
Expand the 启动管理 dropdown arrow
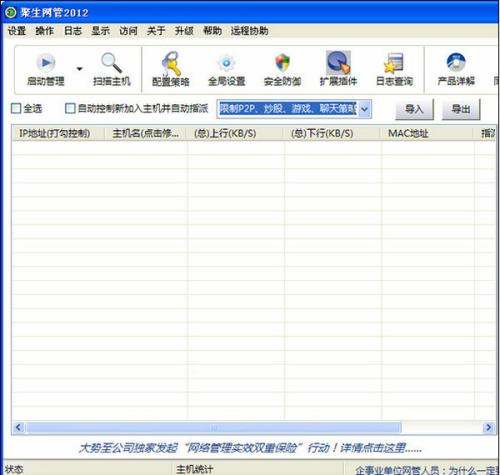[79, 69]
